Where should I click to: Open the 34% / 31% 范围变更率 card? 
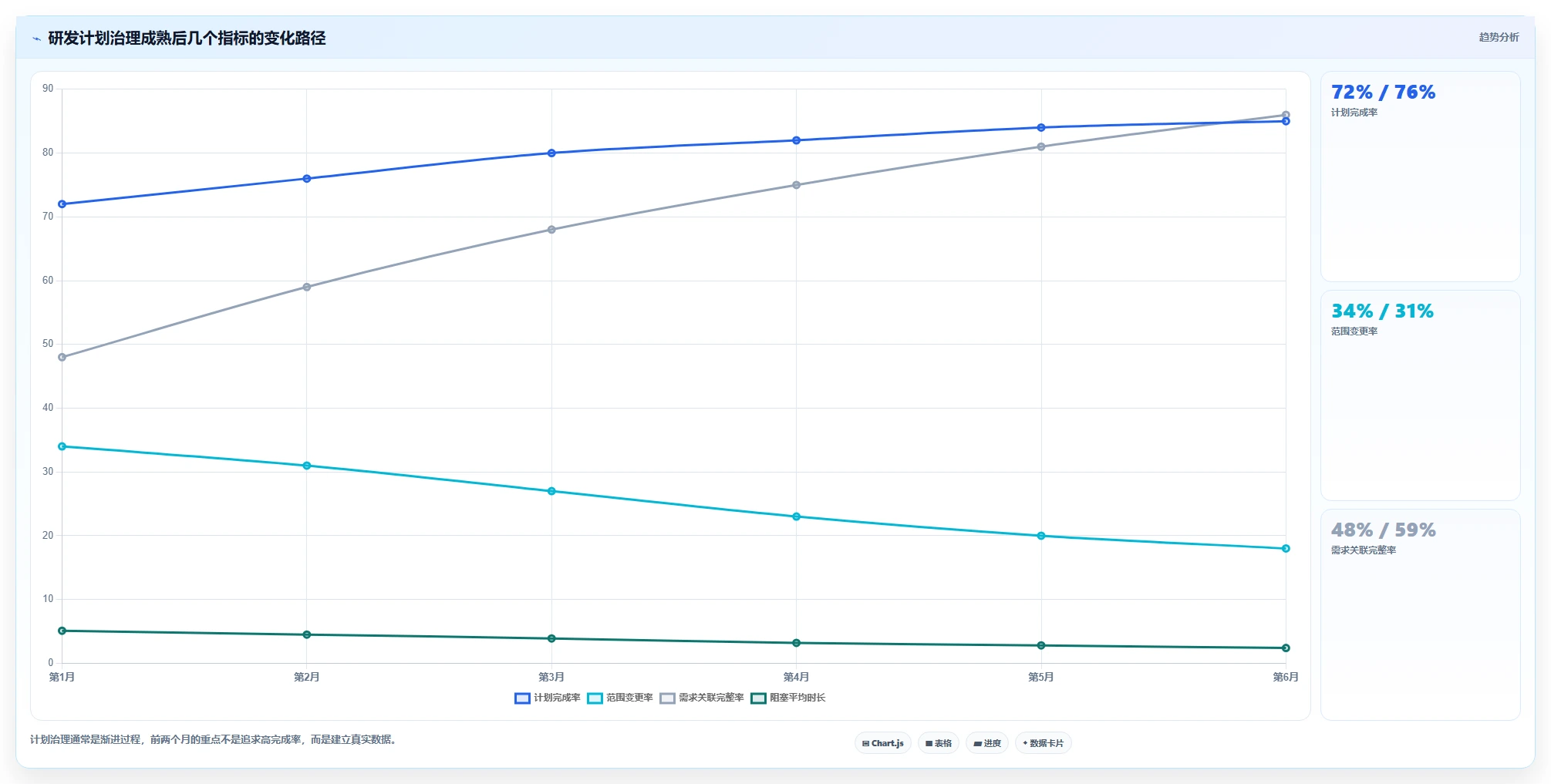1421,395
